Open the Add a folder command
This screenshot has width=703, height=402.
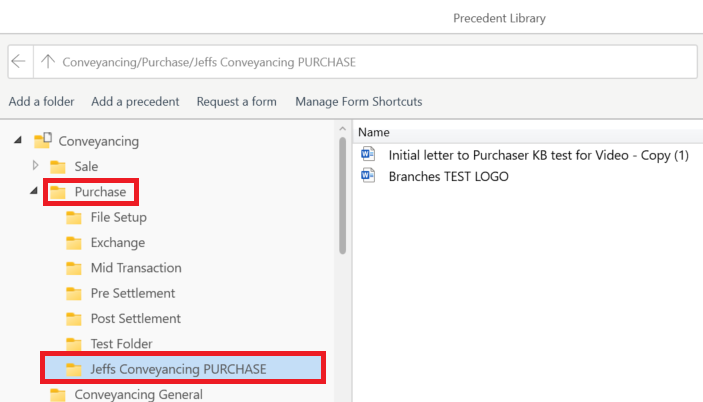tap(43, 101)
